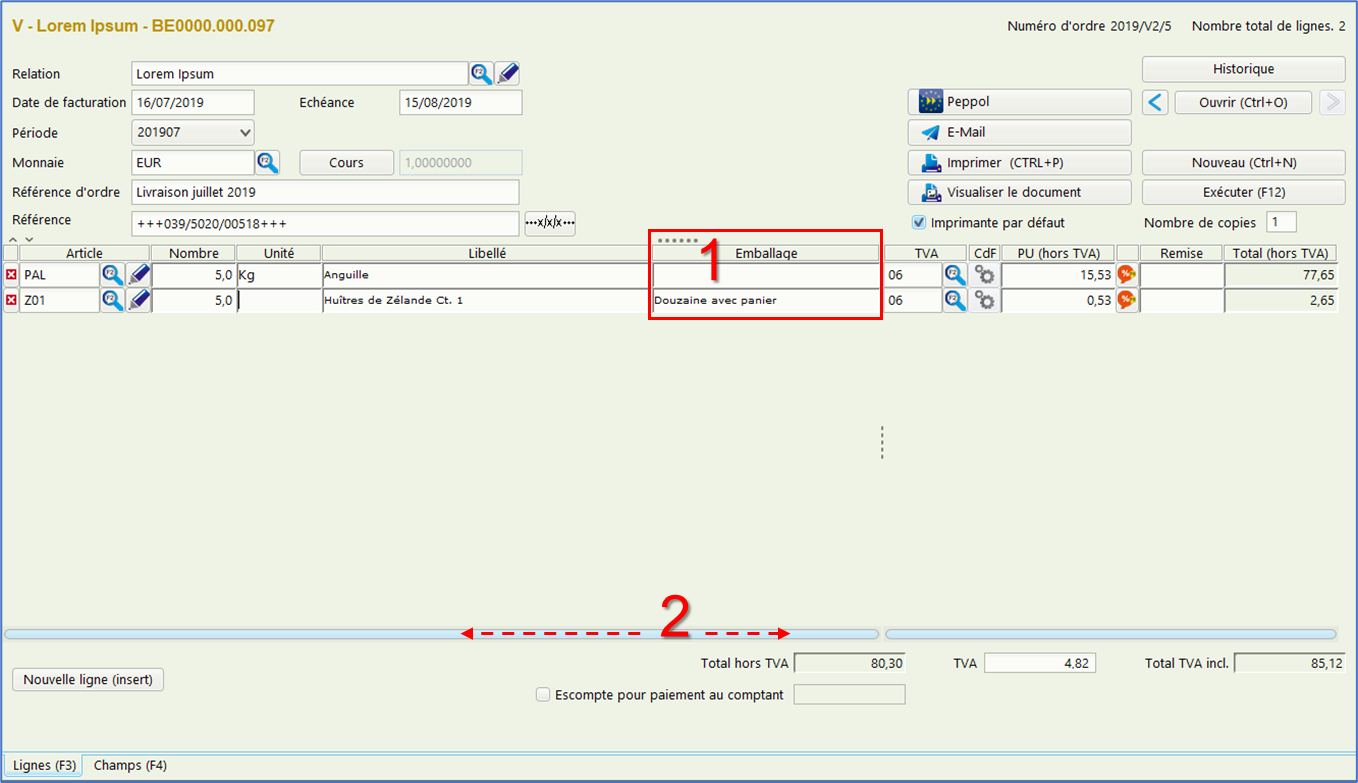Viewport: 1358px width, 783px height.
Task: Edit the PAL article with the pen icon
Action: 139,274
